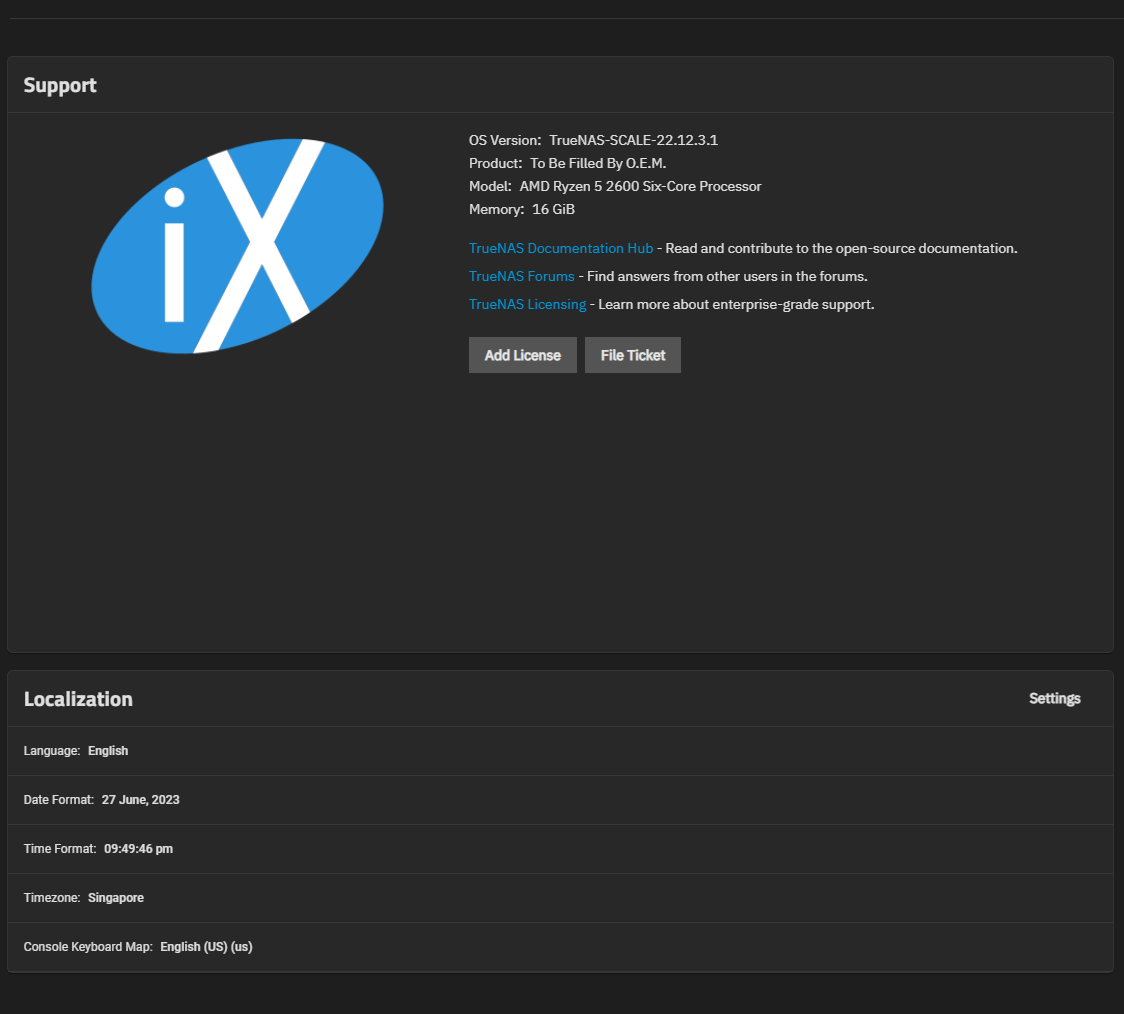1124x1014 pixels.
Task: Click the 'Find answers from other users' text
Action: pyautogui.click(x=727, y=276)
